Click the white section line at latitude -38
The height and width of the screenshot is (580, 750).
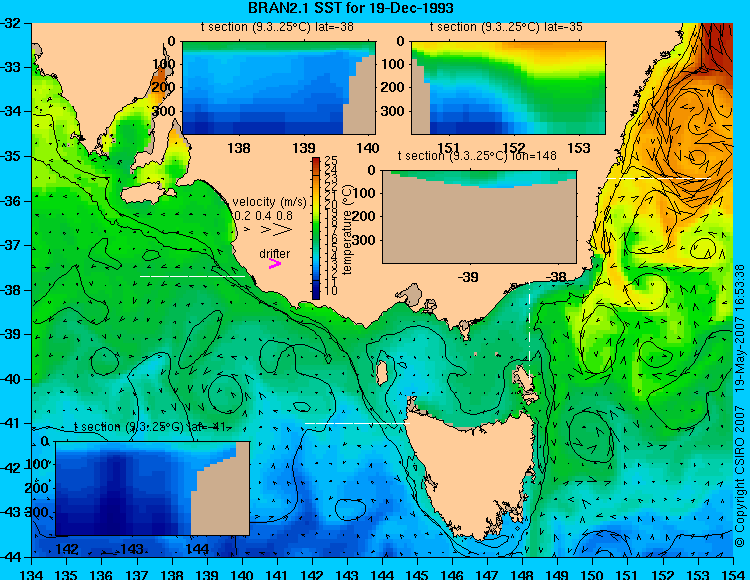[192, 276]
